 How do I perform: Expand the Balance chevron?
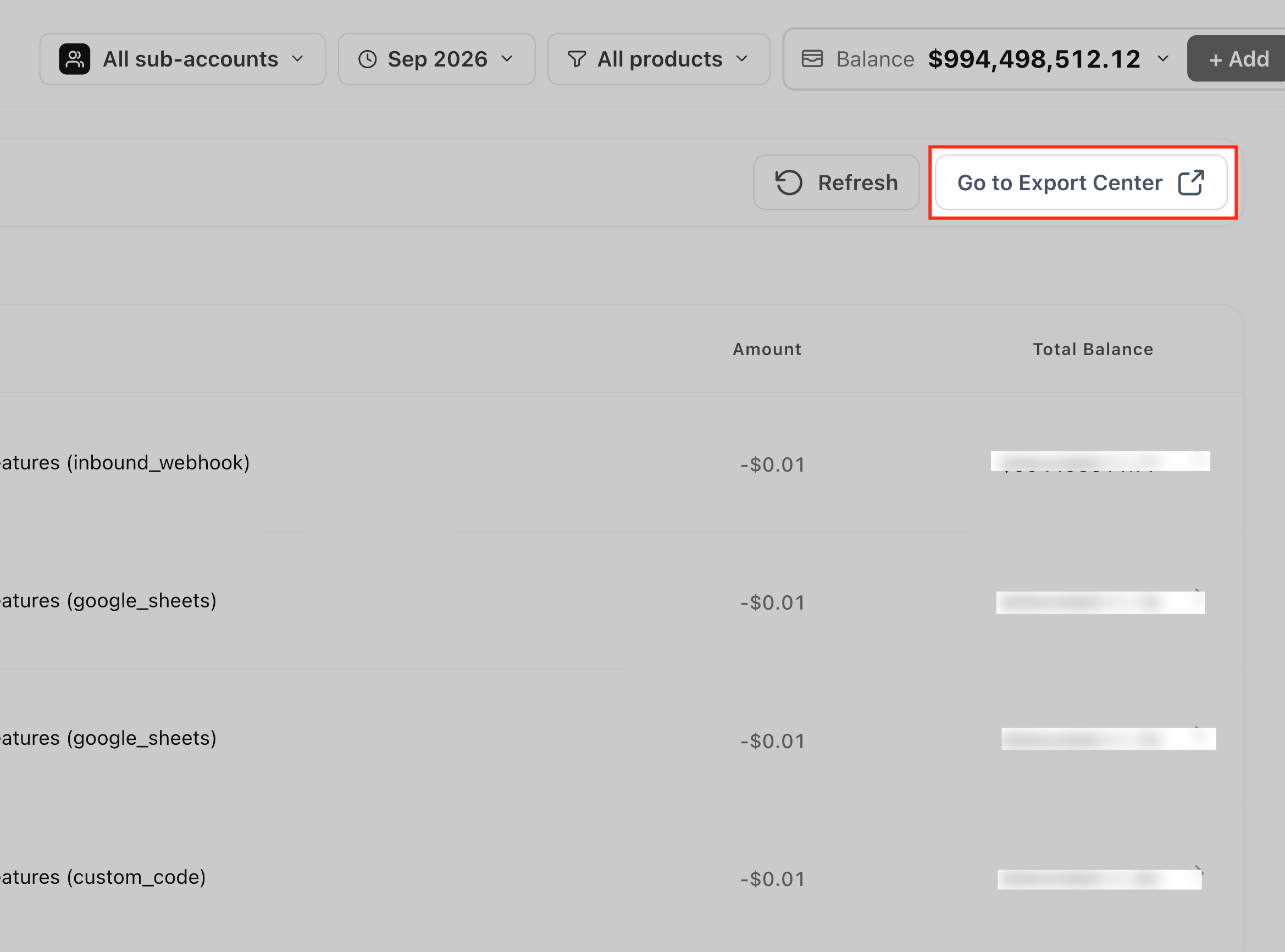pos(1163,59)
